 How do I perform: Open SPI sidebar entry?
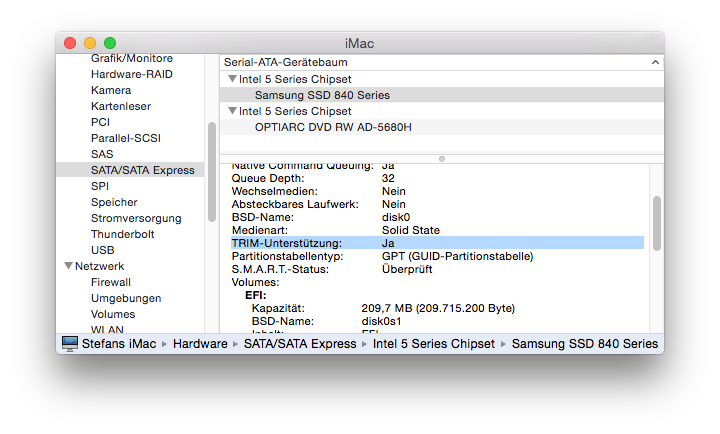pyautogui.click(x=100, y=186)
